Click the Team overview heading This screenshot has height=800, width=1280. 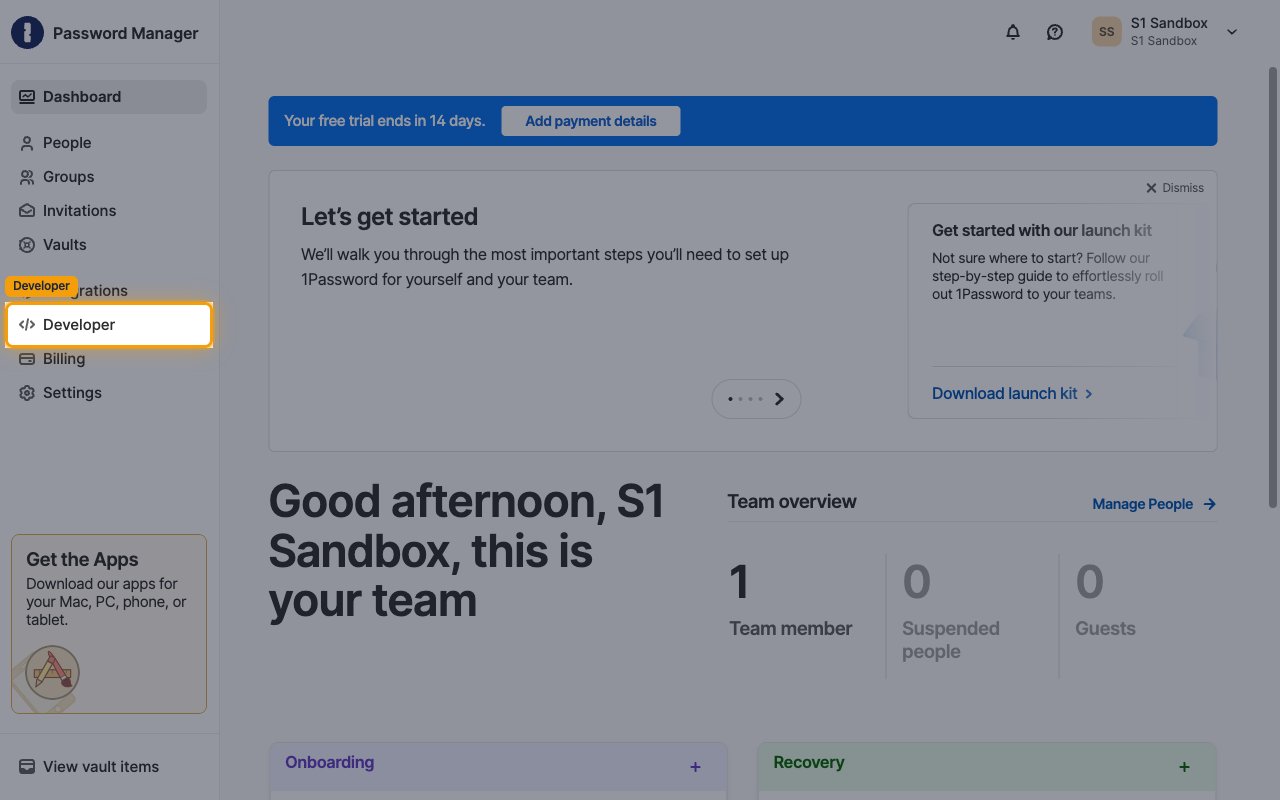coord(792,502)
